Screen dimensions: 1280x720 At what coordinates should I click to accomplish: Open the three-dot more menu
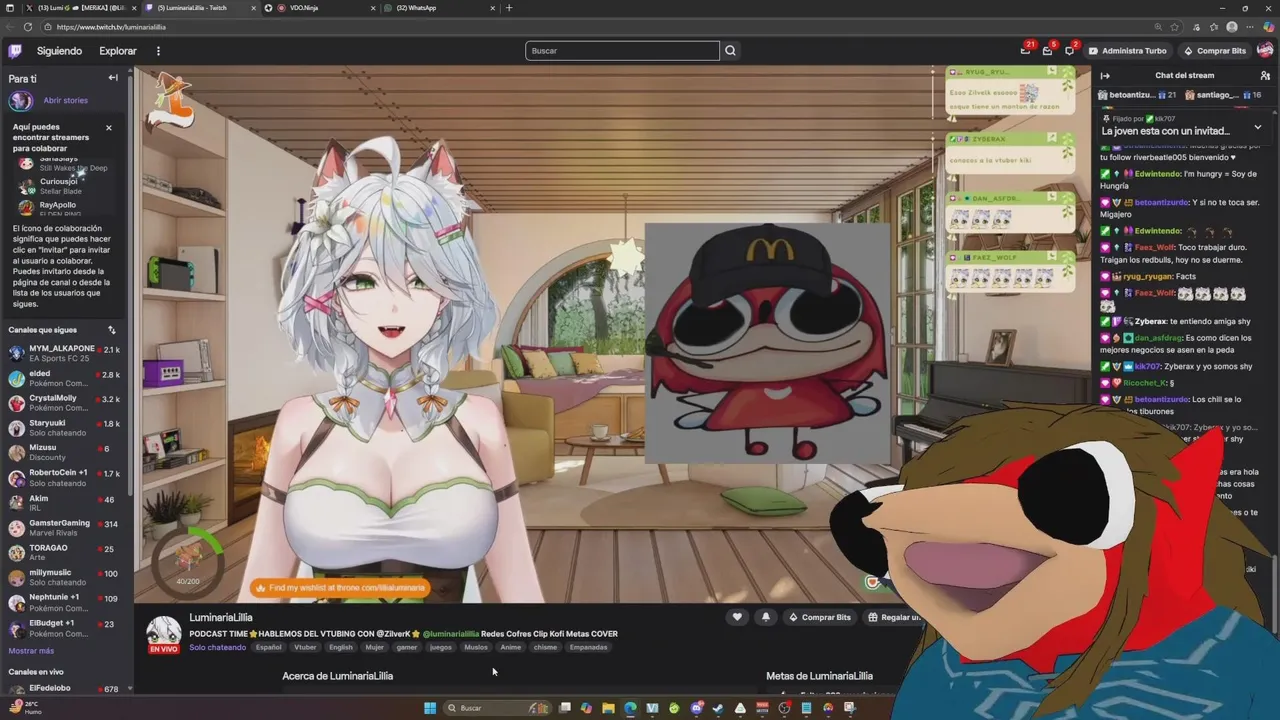point(158,51)
